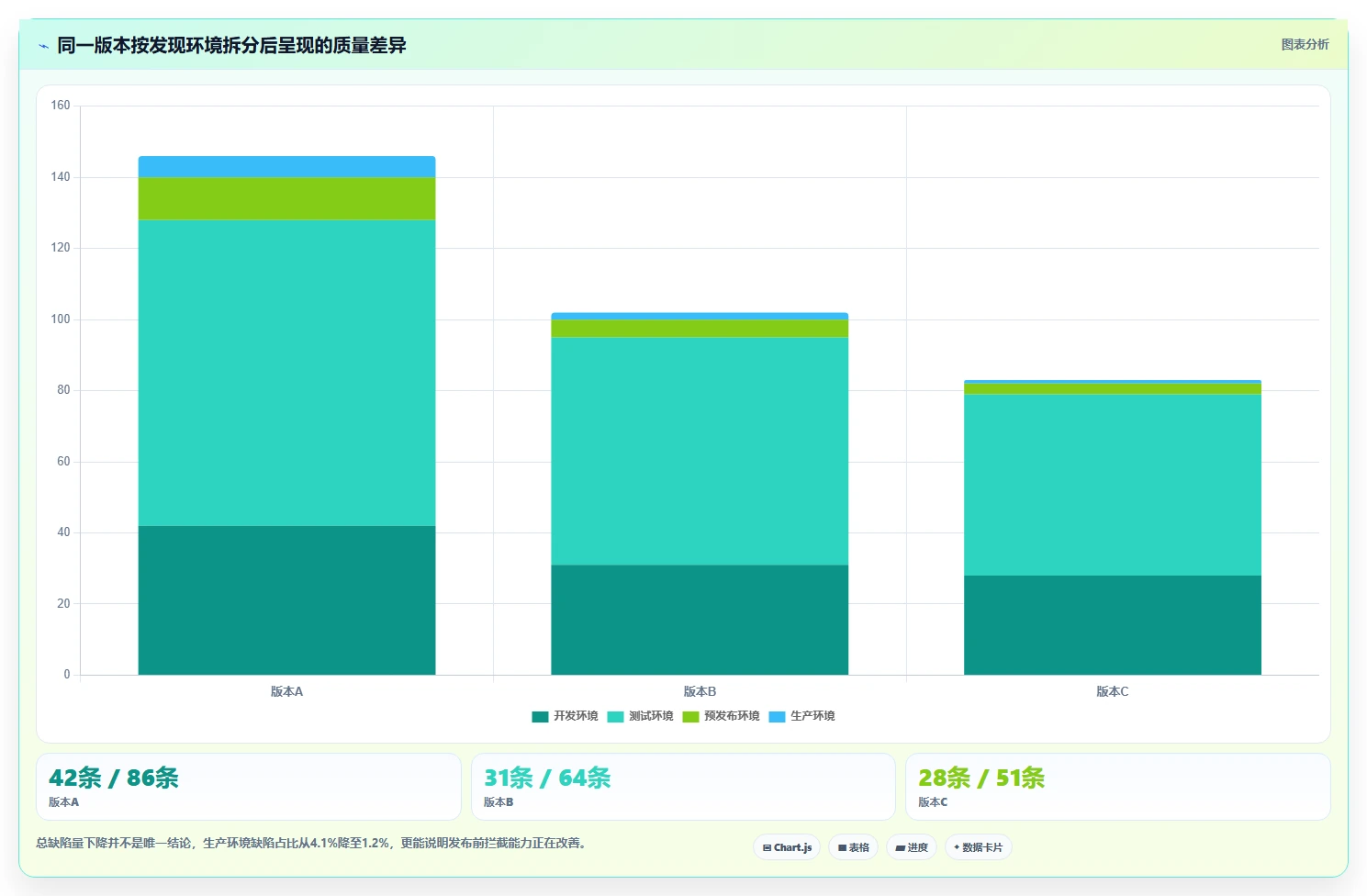This screenshot has height=896, width=1367.
Task: Toggle the 生产环境 legend color box
Action: click(777, 716)
